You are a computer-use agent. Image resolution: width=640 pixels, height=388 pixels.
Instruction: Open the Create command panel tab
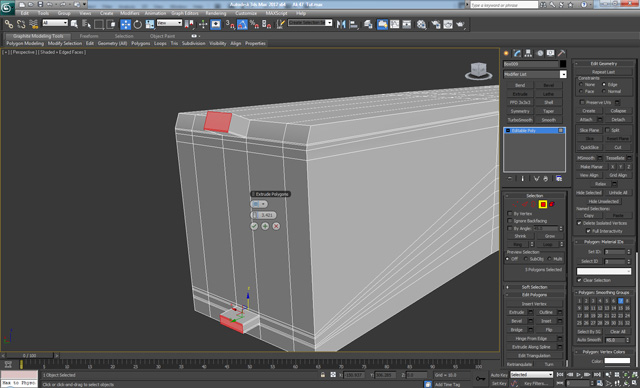[x=507, y=53]
